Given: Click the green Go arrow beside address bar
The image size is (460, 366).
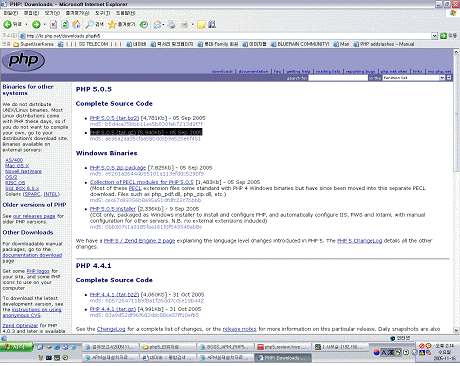Looking at the screenshot, I should (443, 36).
